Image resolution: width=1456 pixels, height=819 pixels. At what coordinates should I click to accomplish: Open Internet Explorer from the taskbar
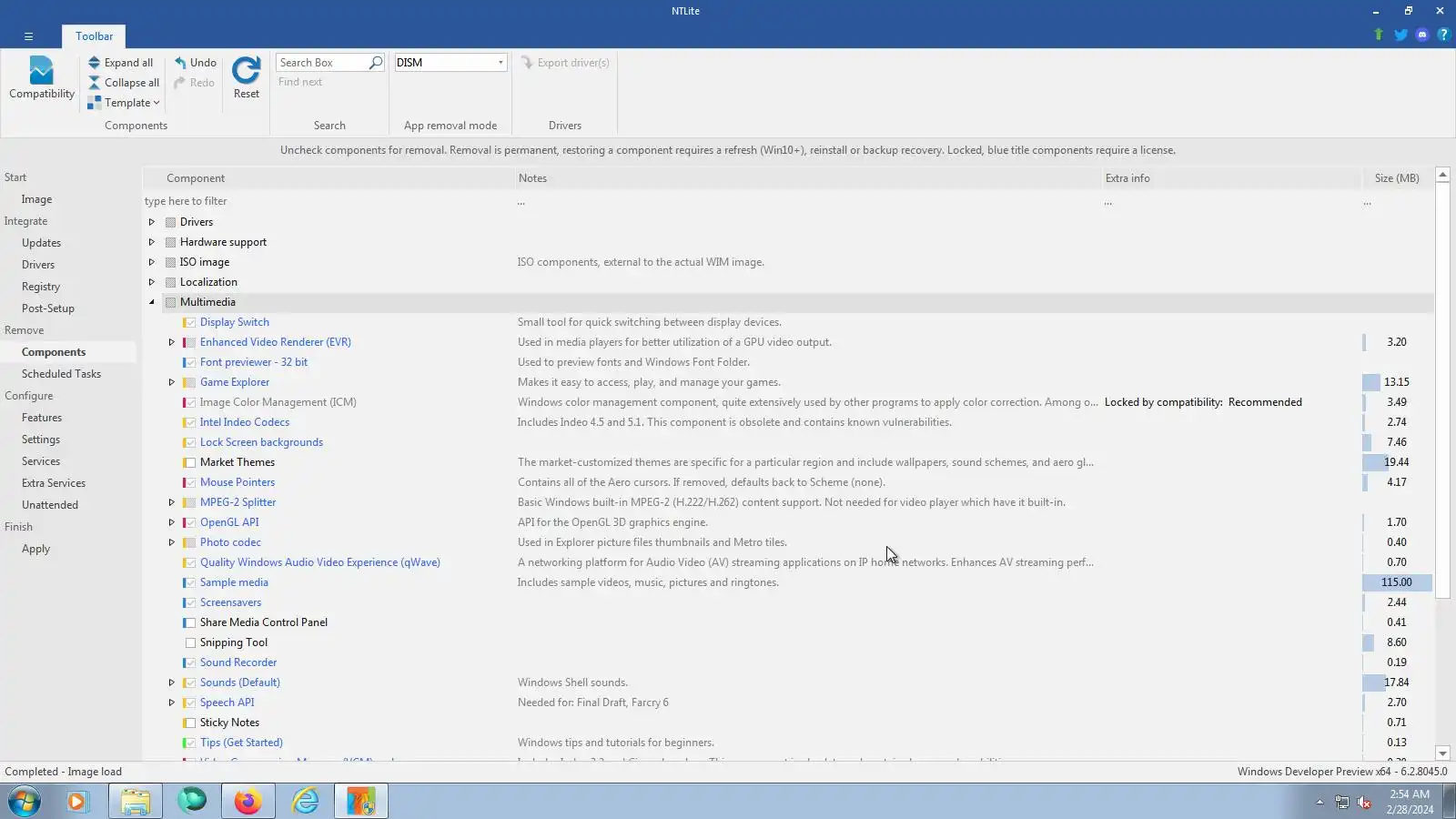point(306,802)
